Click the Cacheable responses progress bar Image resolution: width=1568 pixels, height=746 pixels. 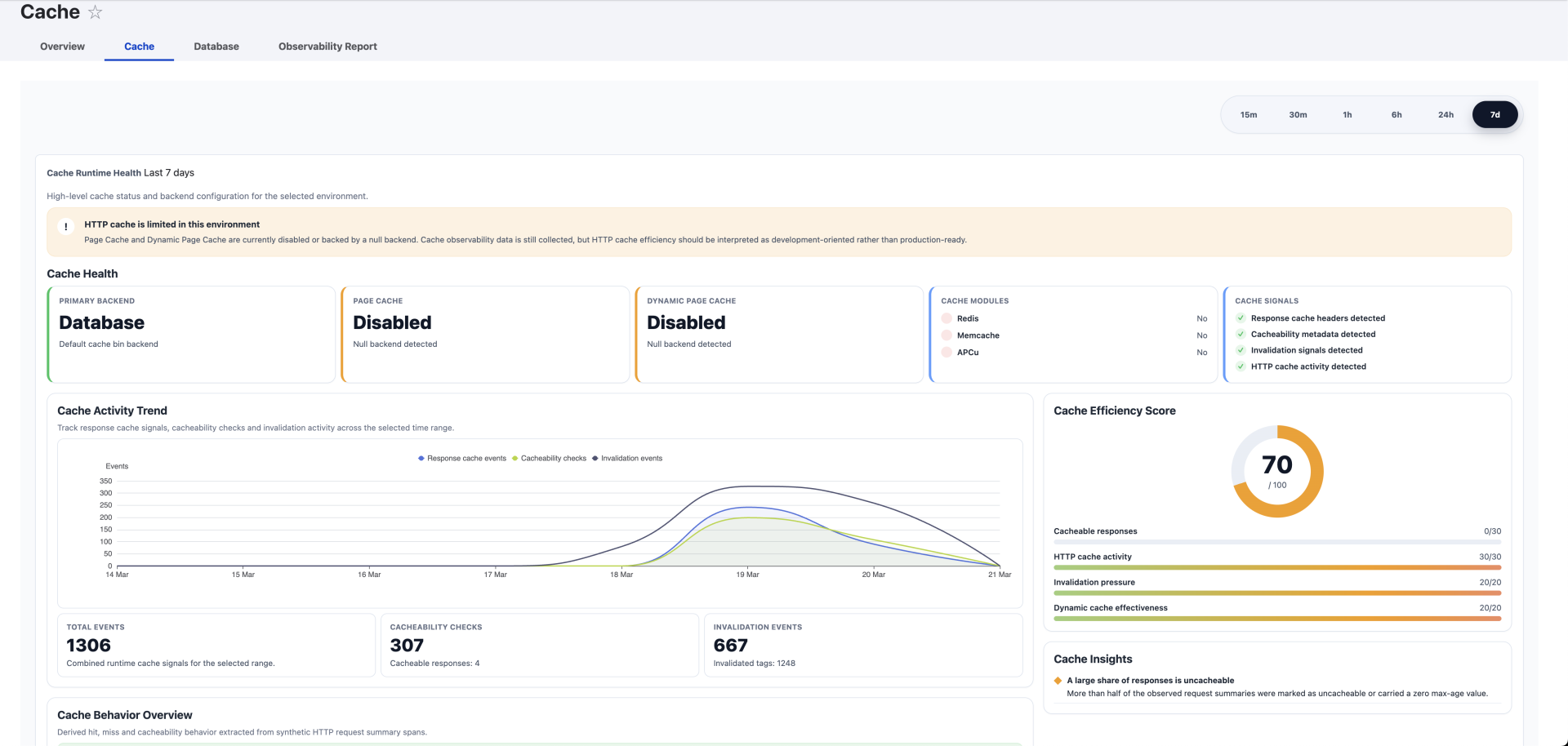[1277, 542]
